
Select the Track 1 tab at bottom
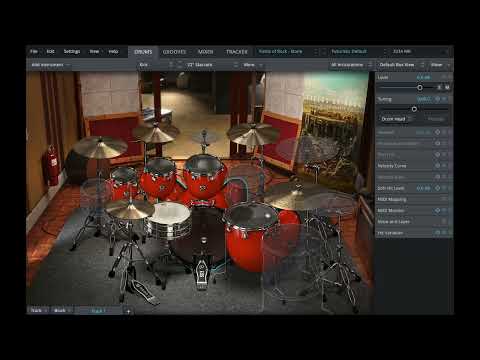pyautogui.click(x=98, y=311)
